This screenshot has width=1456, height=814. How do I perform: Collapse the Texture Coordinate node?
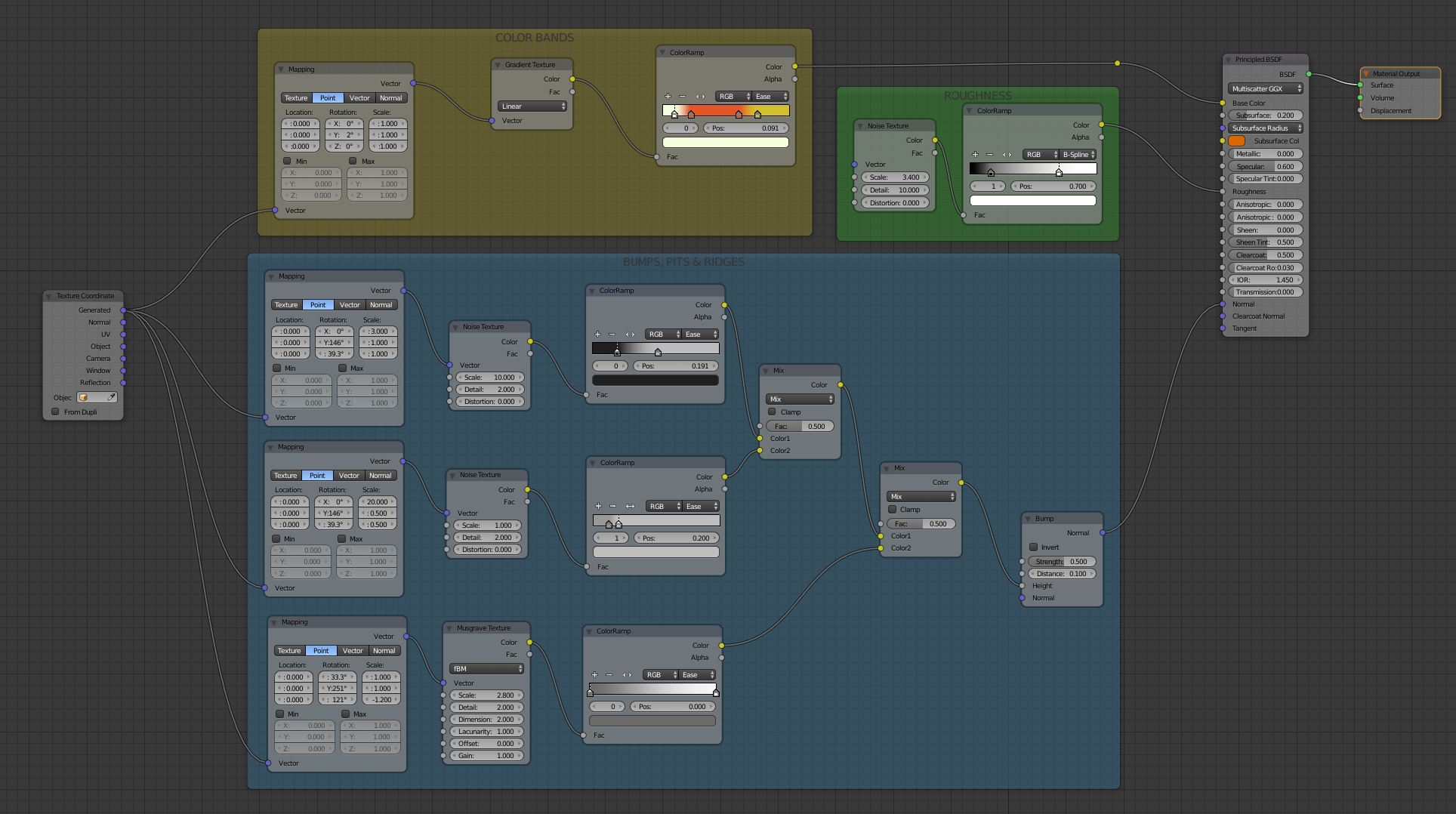pos(49,296)
